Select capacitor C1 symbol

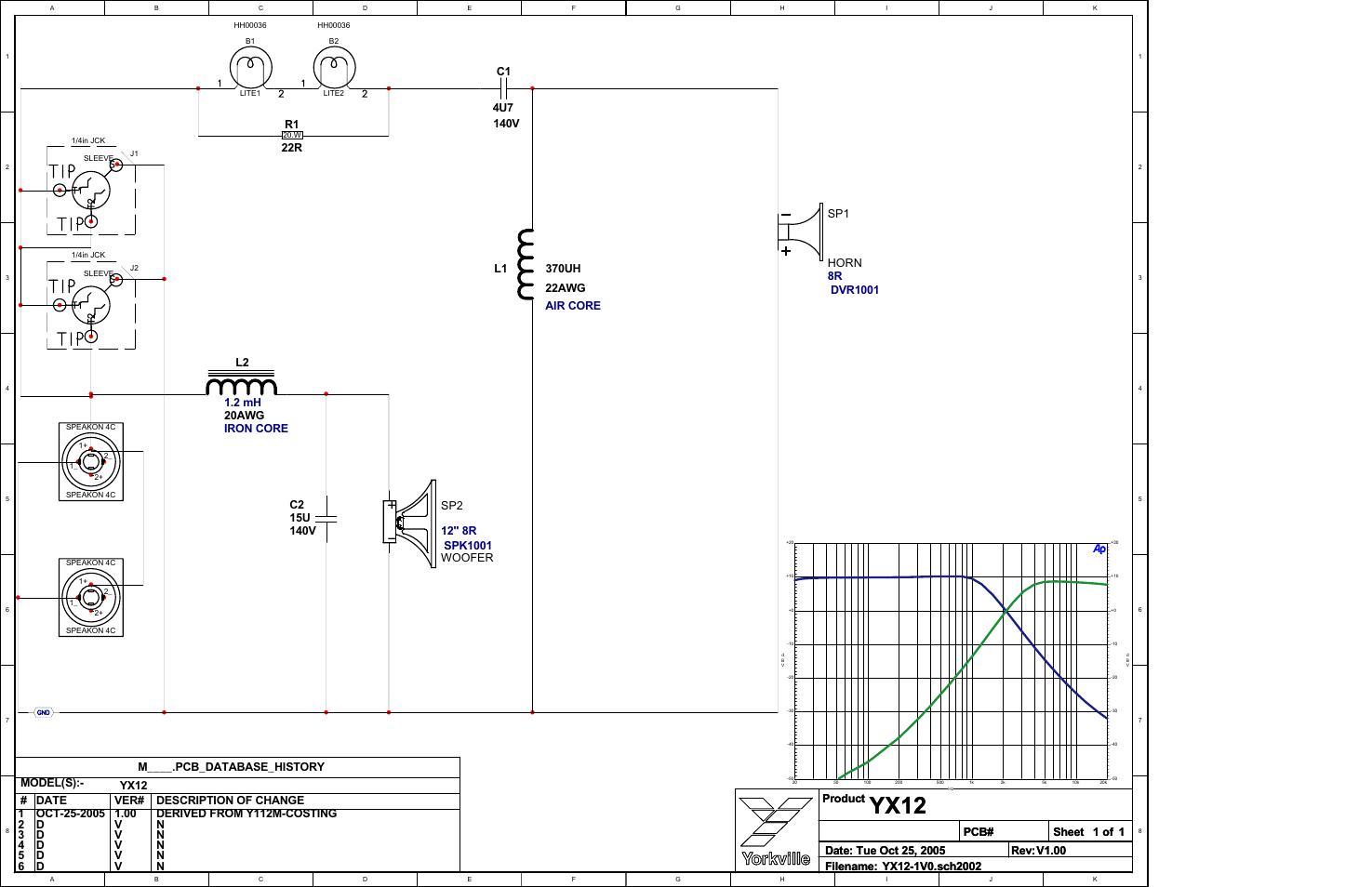point(503,88)
